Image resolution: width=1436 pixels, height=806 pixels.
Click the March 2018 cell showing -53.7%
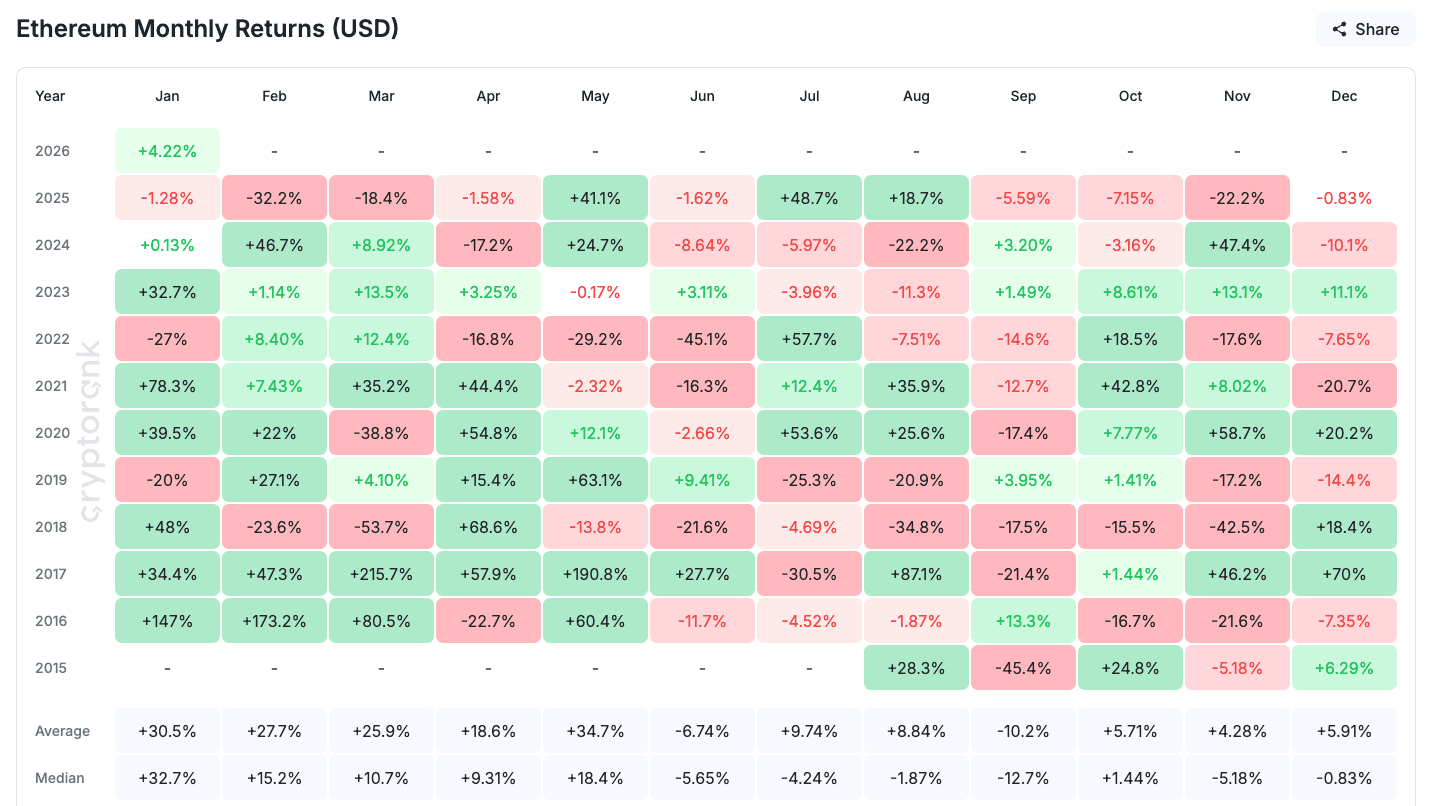tap(381, 527)
